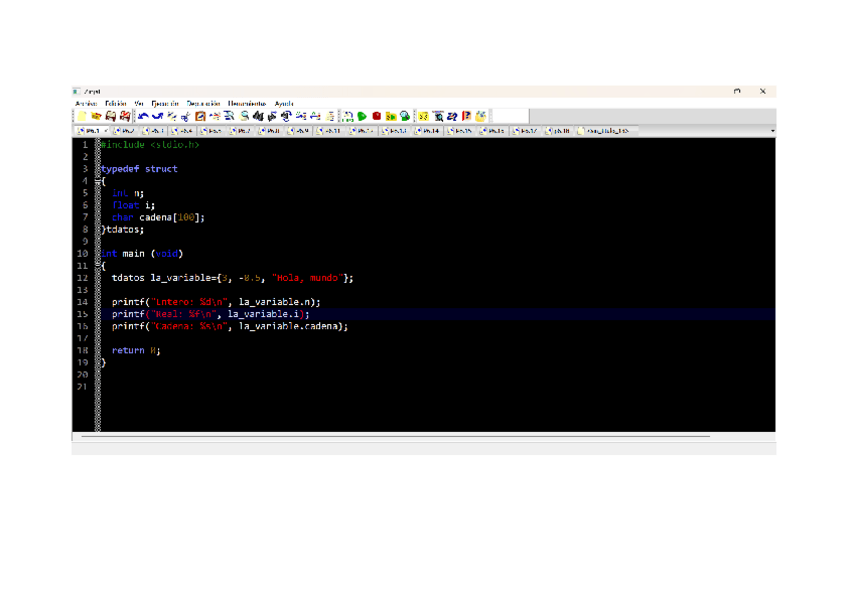Open Find with the magnifying glass icon

point(244,117)
